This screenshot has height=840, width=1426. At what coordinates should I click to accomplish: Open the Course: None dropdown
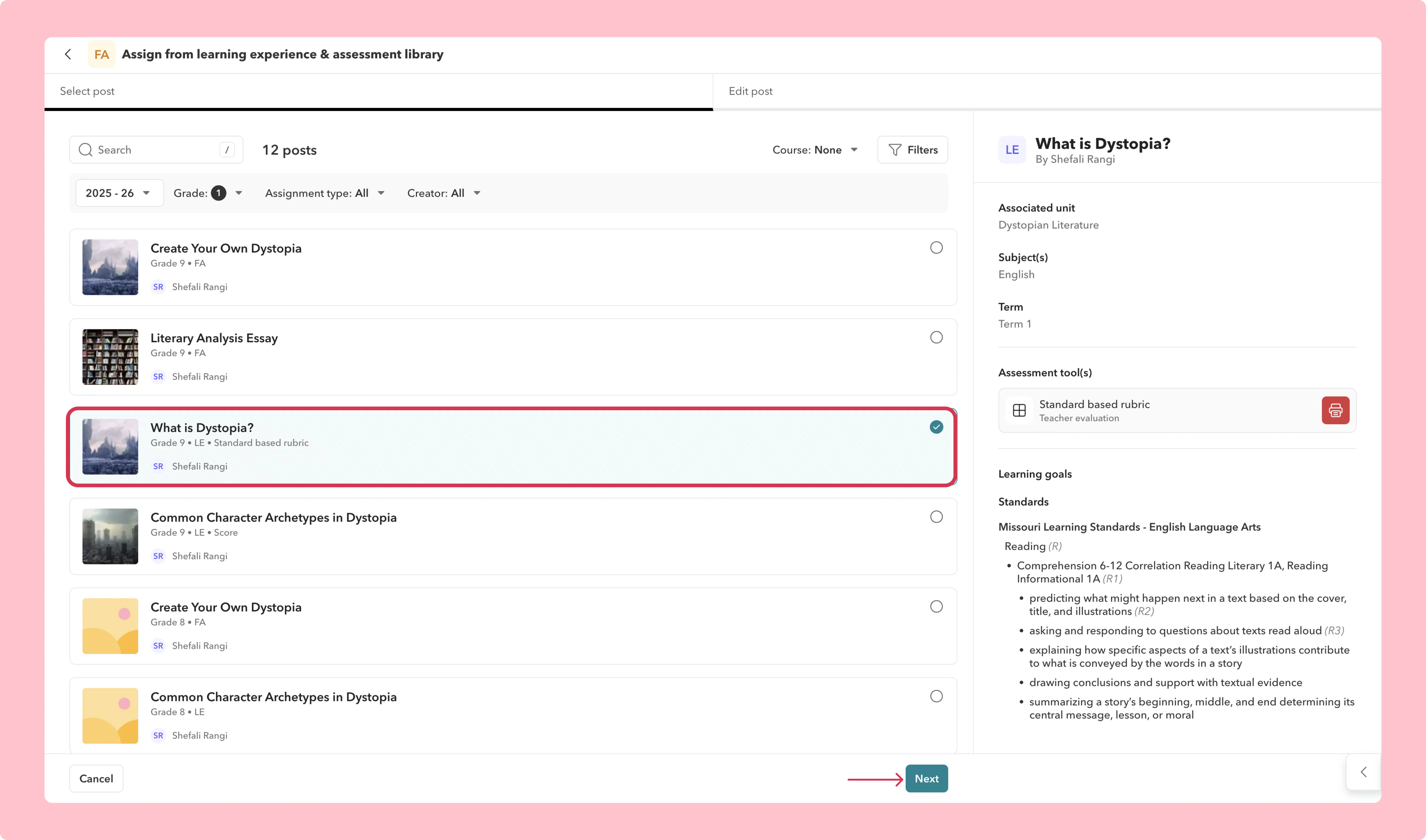tap(815, 149)
